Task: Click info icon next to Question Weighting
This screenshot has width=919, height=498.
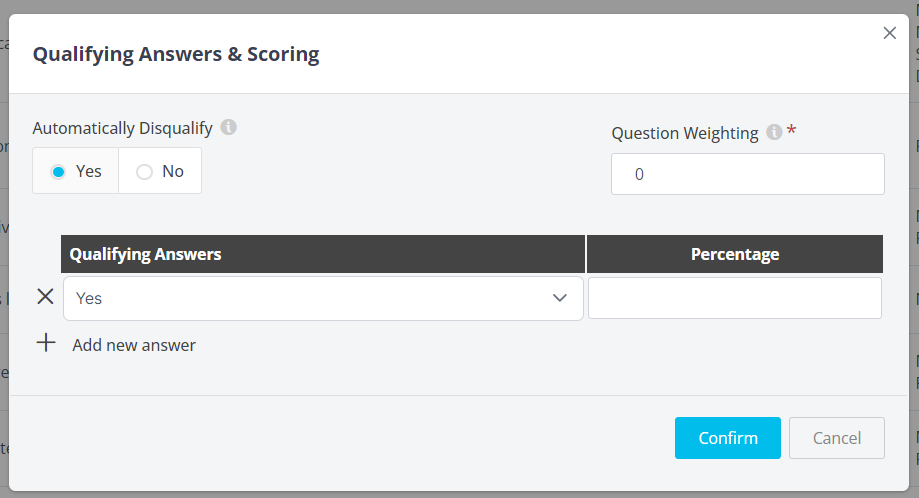Action: [773, 132]
